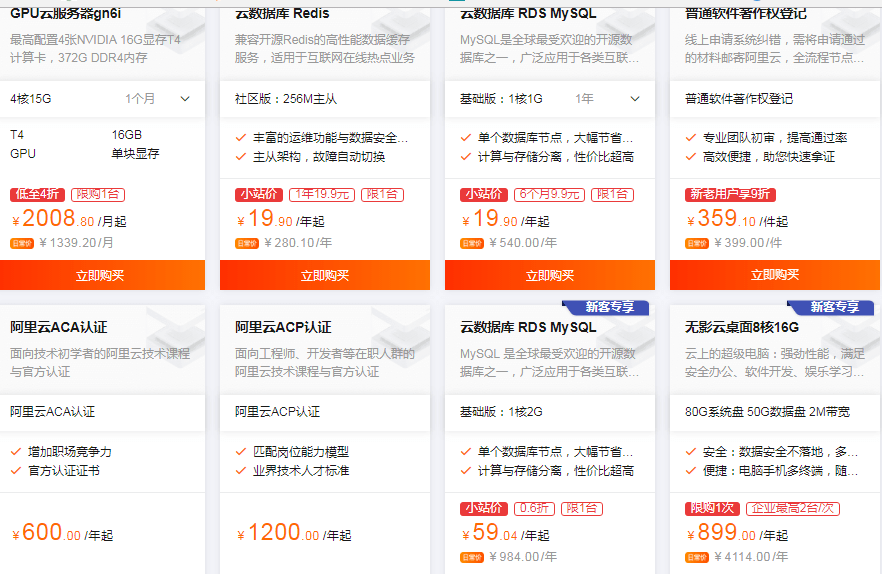Viewport: 882px width, 574px height.
Task: Click the 业界技术人才标准 feature text
Action: click(301, 471)
